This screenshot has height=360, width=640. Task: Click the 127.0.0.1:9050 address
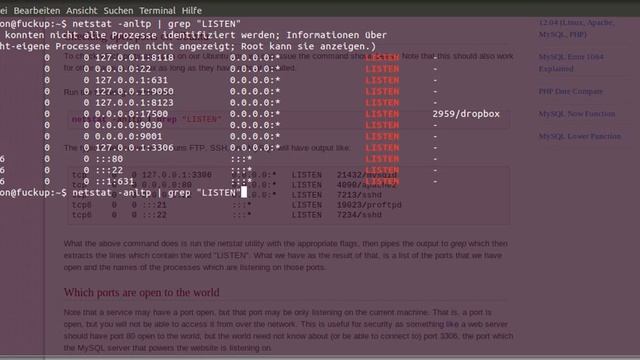[x=134, y=91]
